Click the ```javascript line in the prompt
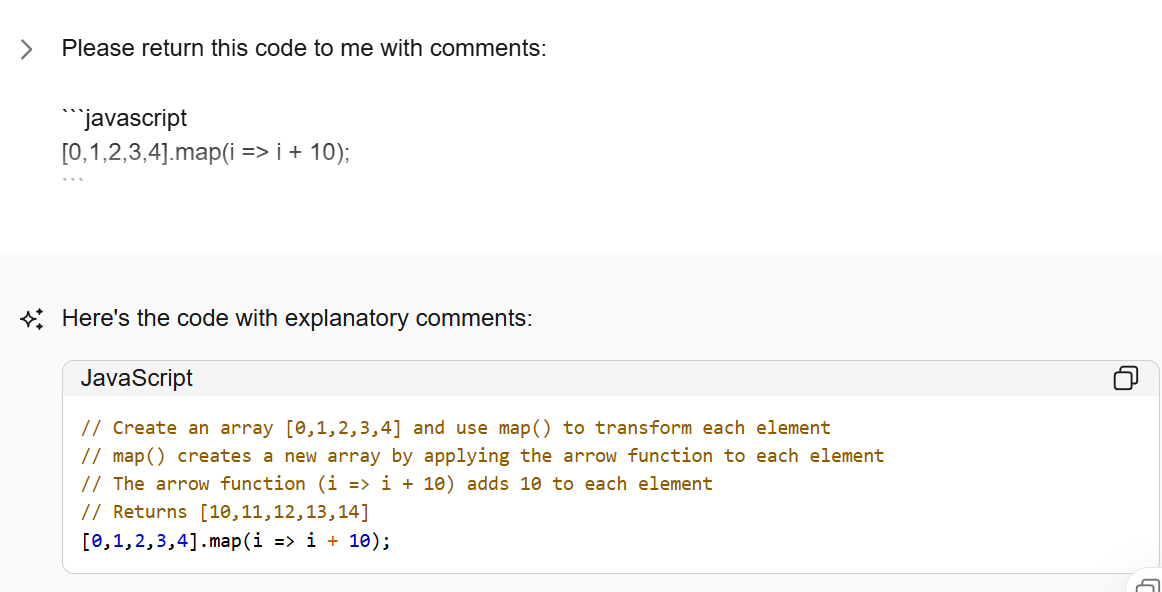1162x592 pixels. click(124, 118)
